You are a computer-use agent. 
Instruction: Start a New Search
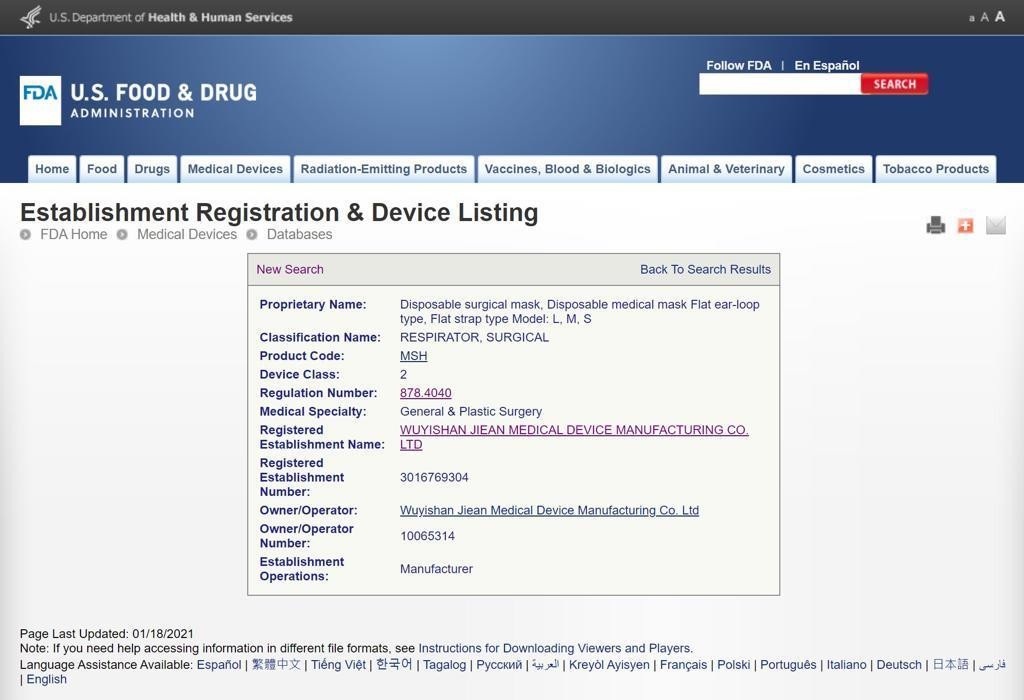click(290, 269)
